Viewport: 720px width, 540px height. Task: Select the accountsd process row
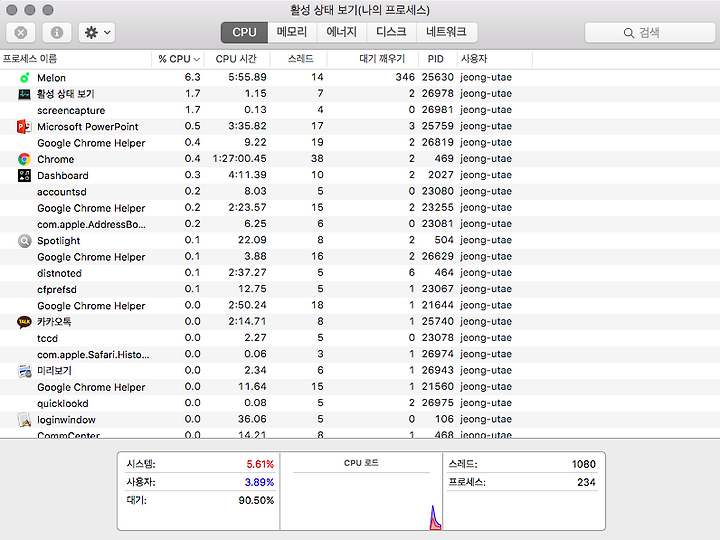click(360, 191)
